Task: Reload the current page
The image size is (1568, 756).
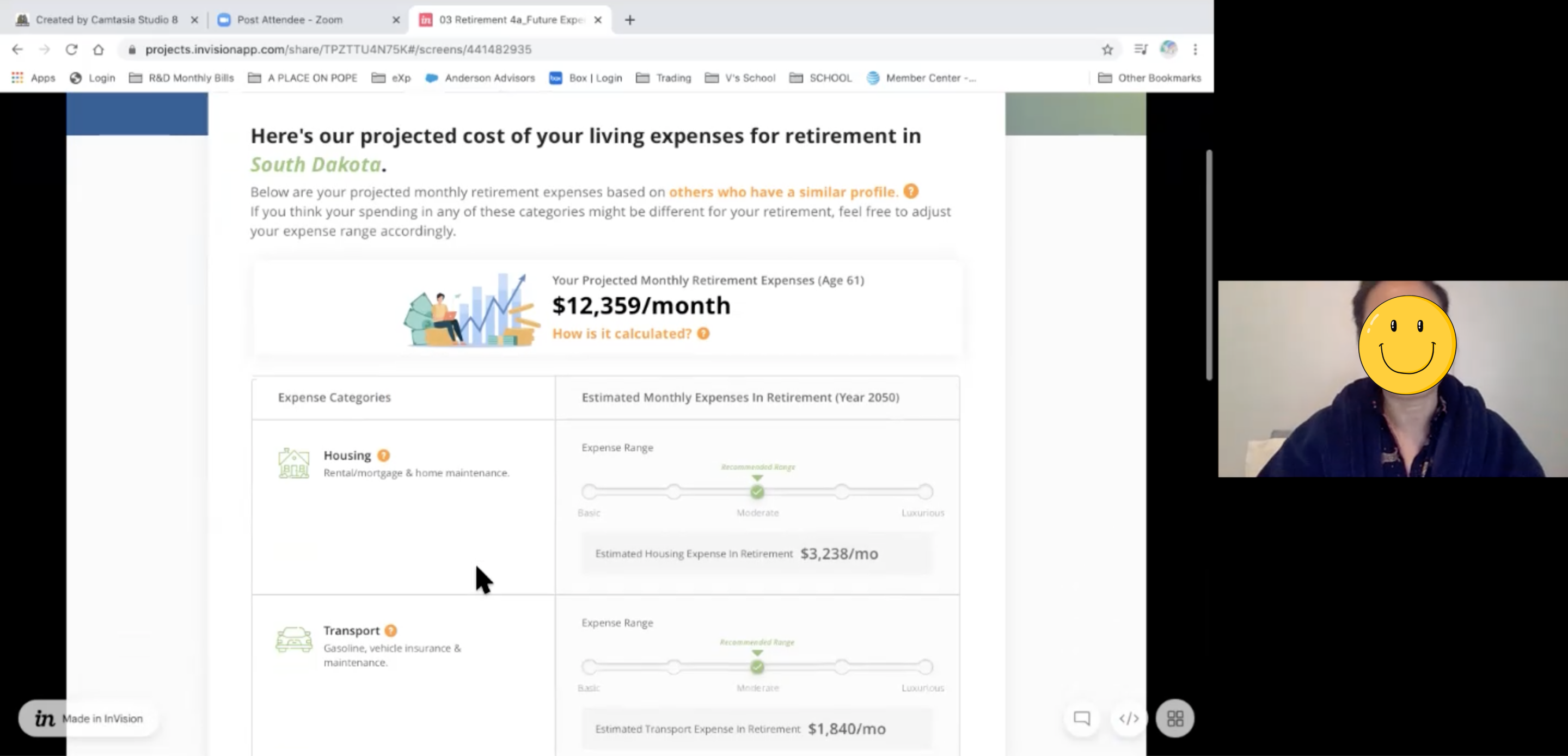Action: tap(71, 50)
